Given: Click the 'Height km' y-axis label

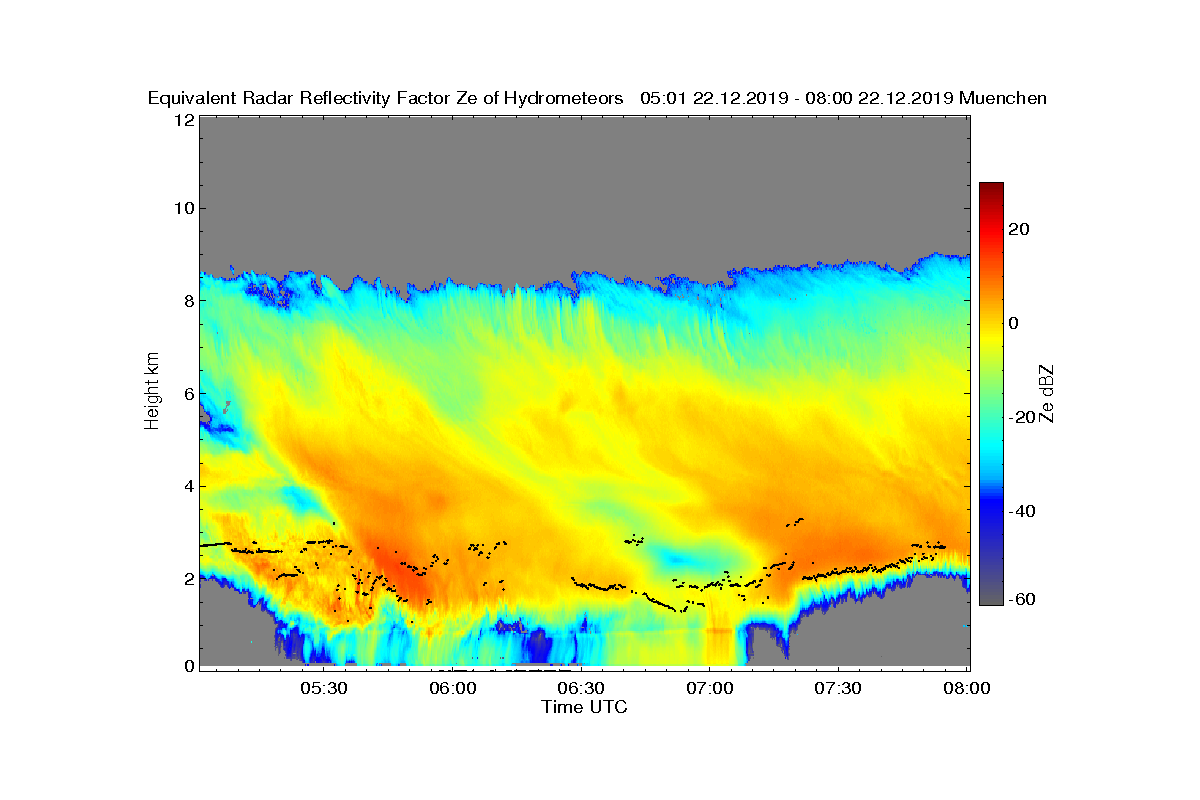Looking at the screenshot, I should [152, 391].
